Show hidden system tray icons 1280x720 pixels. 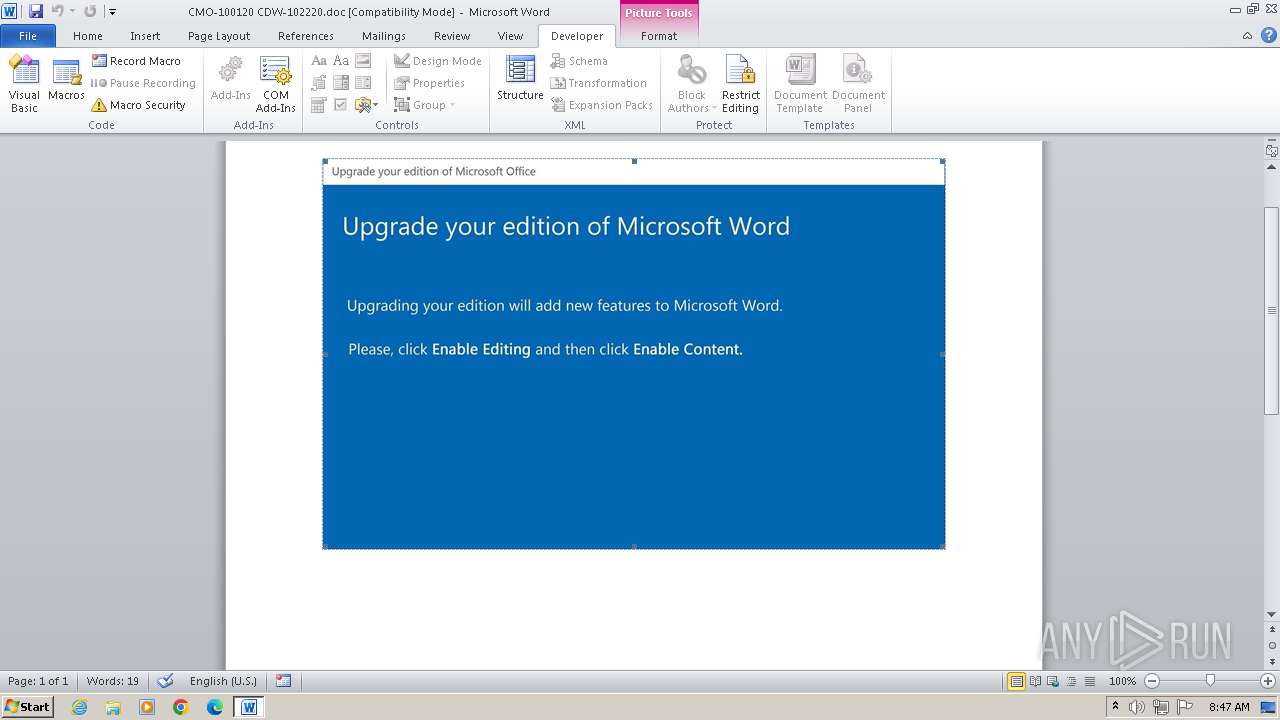tap(1115, 706)
